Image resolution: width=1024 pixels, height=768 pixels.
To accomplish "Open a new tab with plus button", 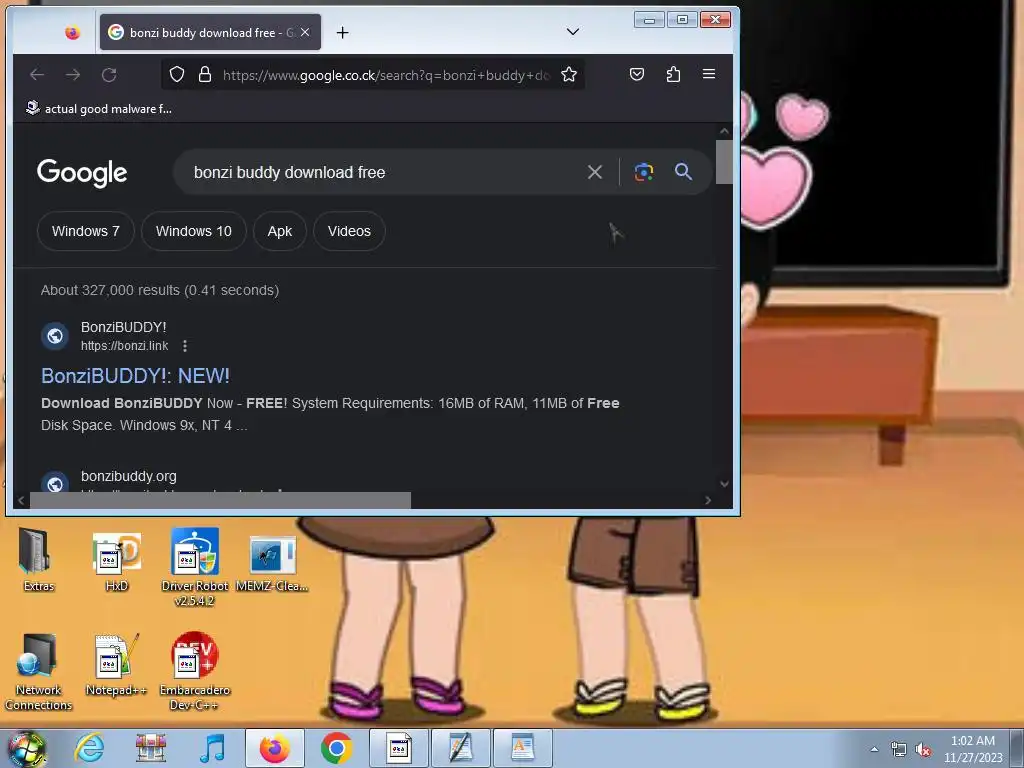I will [x=342, y=33].
